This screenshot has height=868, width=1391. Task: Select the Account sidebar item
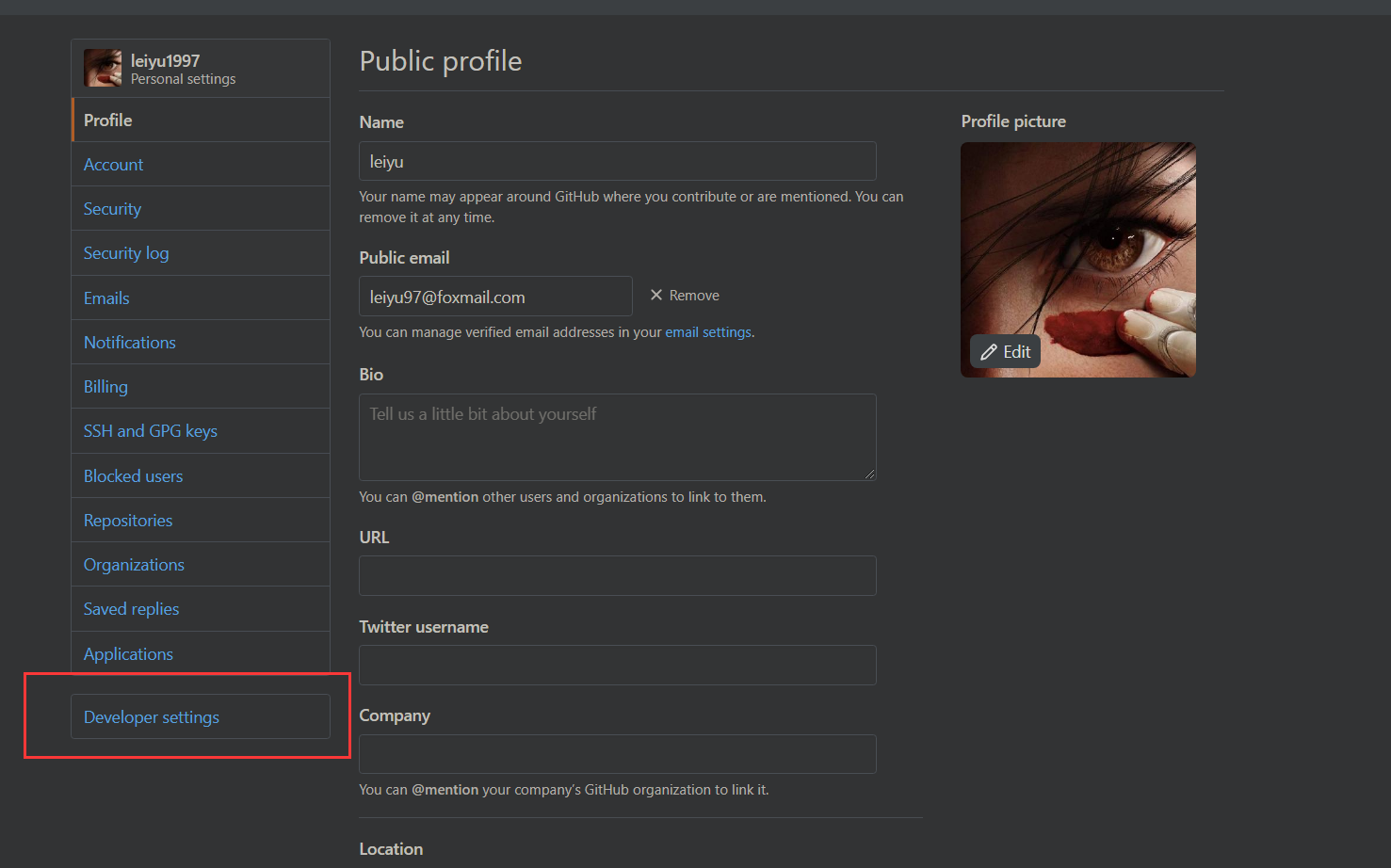click(201, 165)
